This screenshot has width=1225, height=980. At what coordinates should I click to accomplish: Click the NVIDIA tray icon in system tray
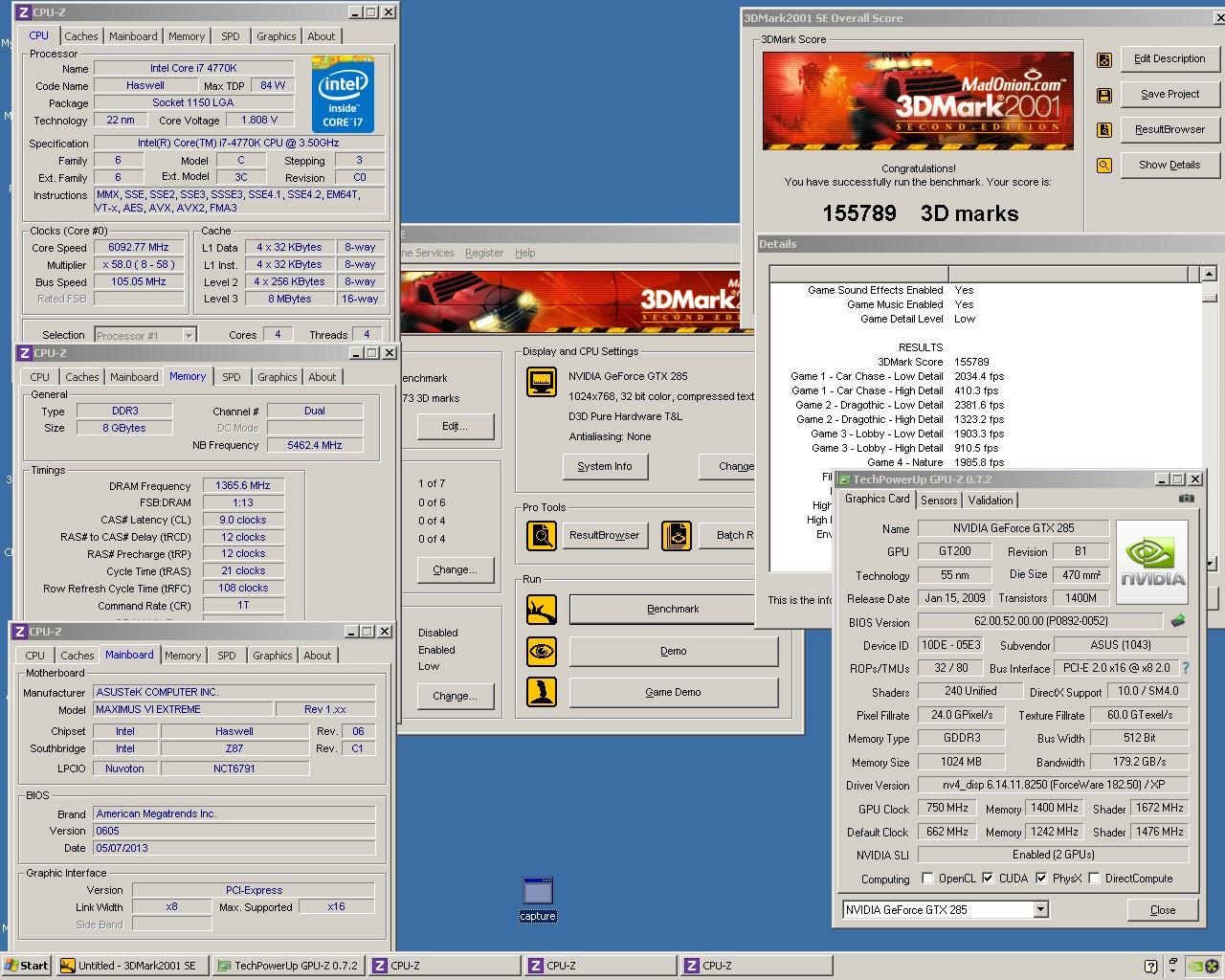[x=1194, y=966]
